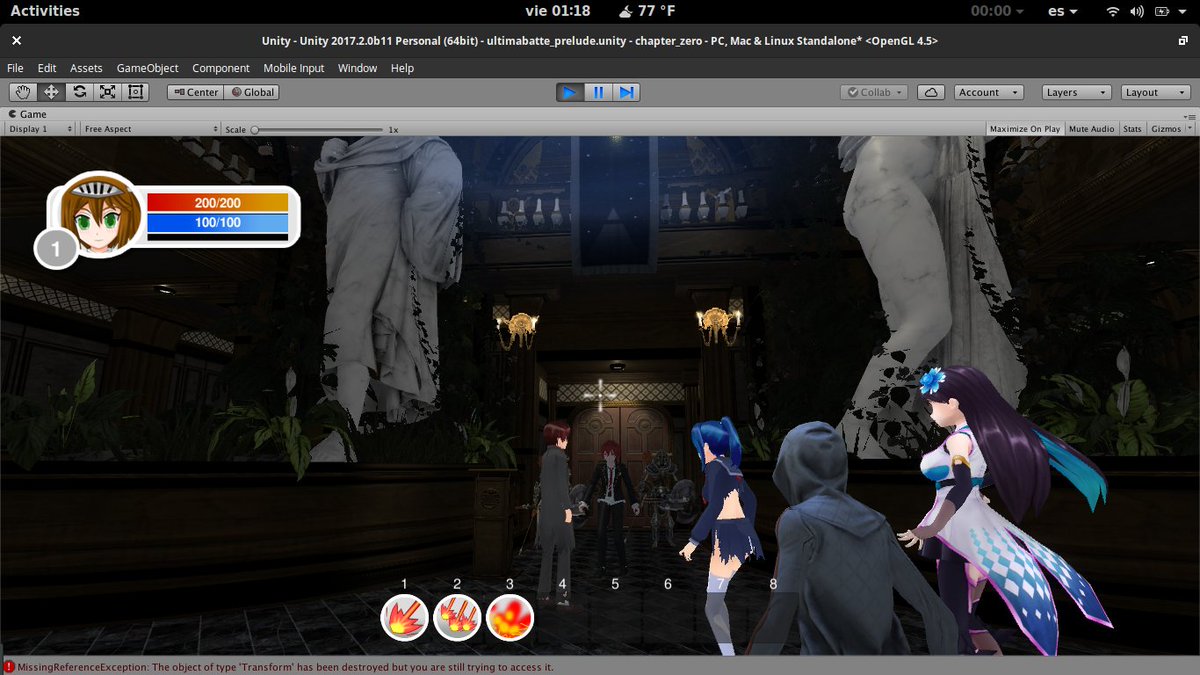
Task: Open the Window menu
Action: pos(357,68)
